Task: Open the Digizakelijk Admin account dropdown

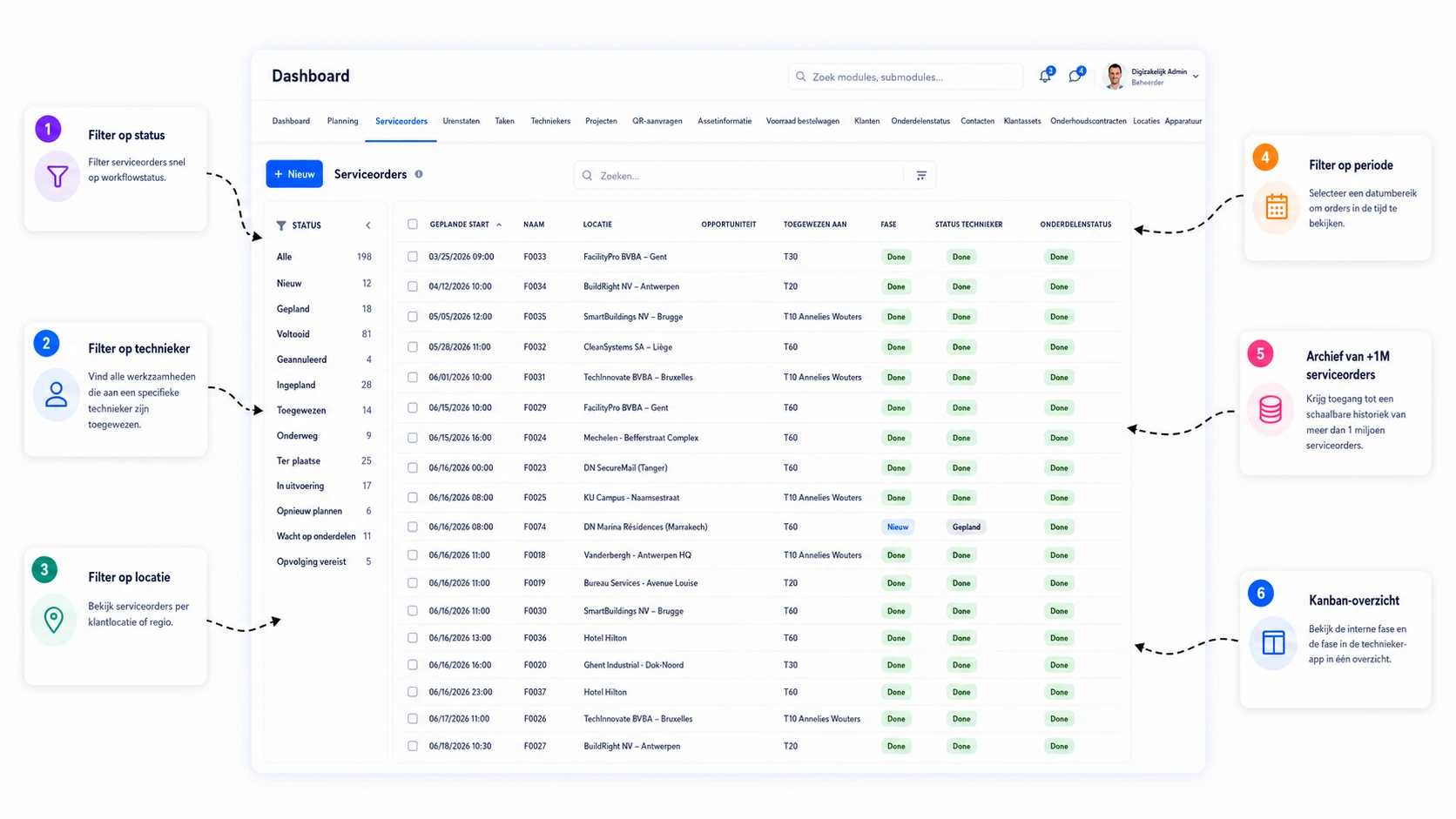Action: click(x=1196, y=77)
